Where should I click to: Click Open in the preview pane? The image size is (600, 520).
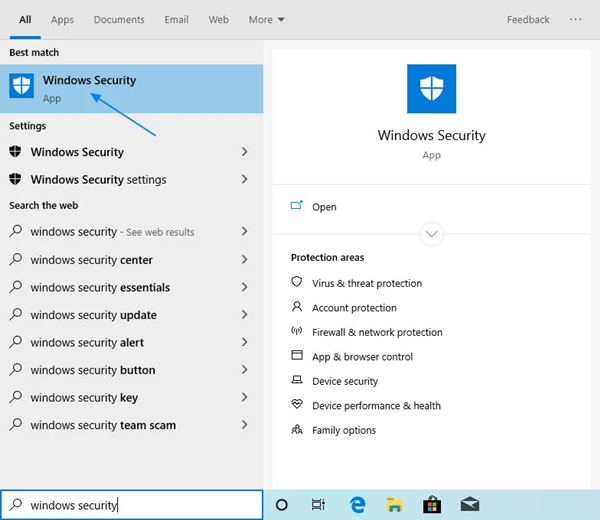[324, 207]
